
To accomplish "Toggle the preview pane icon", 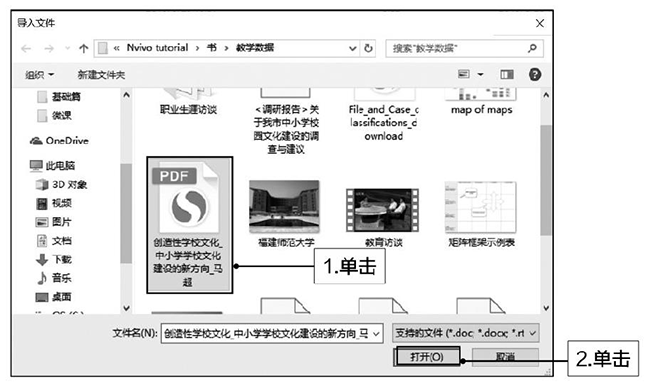I will [507, 75].
